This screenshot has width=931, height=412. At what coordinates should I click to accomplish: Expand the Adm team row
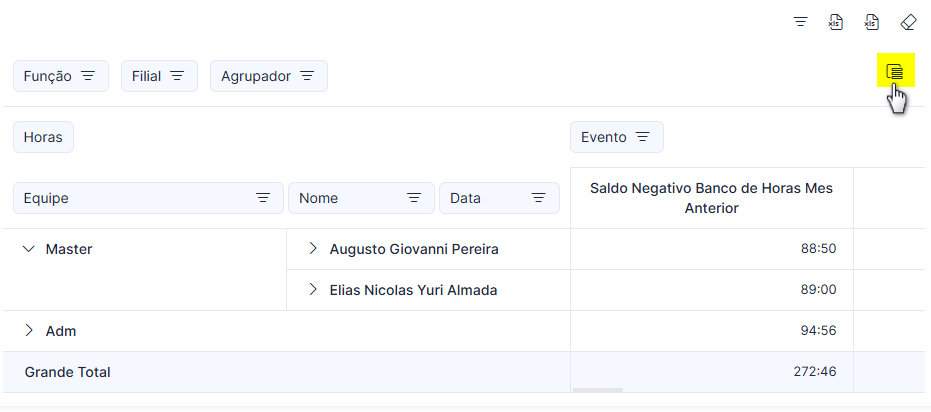[28, 331]
